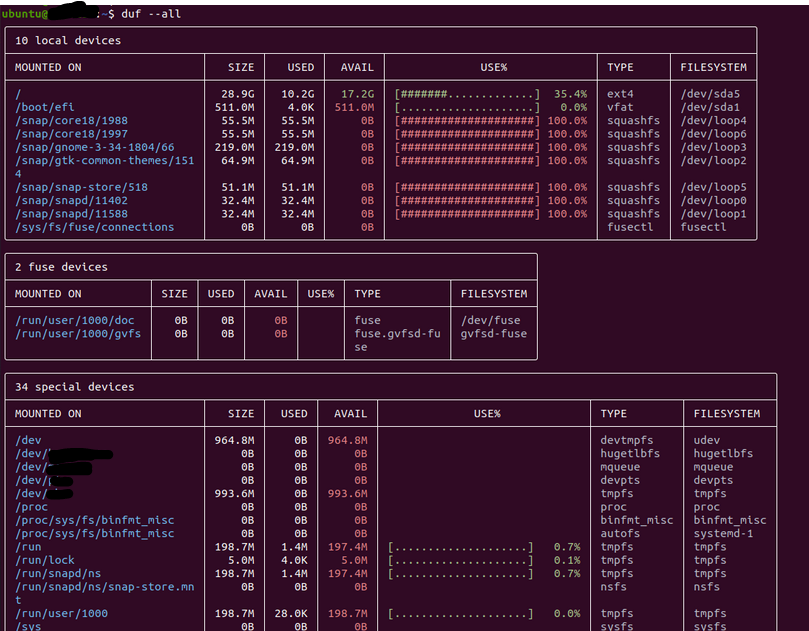Viewport: 809px width, 631px height.
Task: Click the '964.8M' size value in the udev row
Action: pyautogui.click(x=234, y=440)
